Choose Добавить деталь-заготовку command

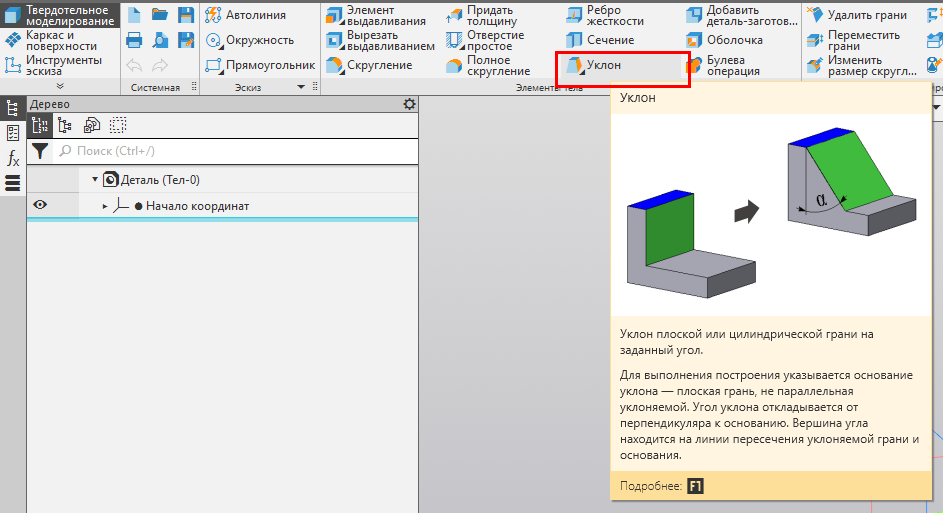click(x=742, y=16)
